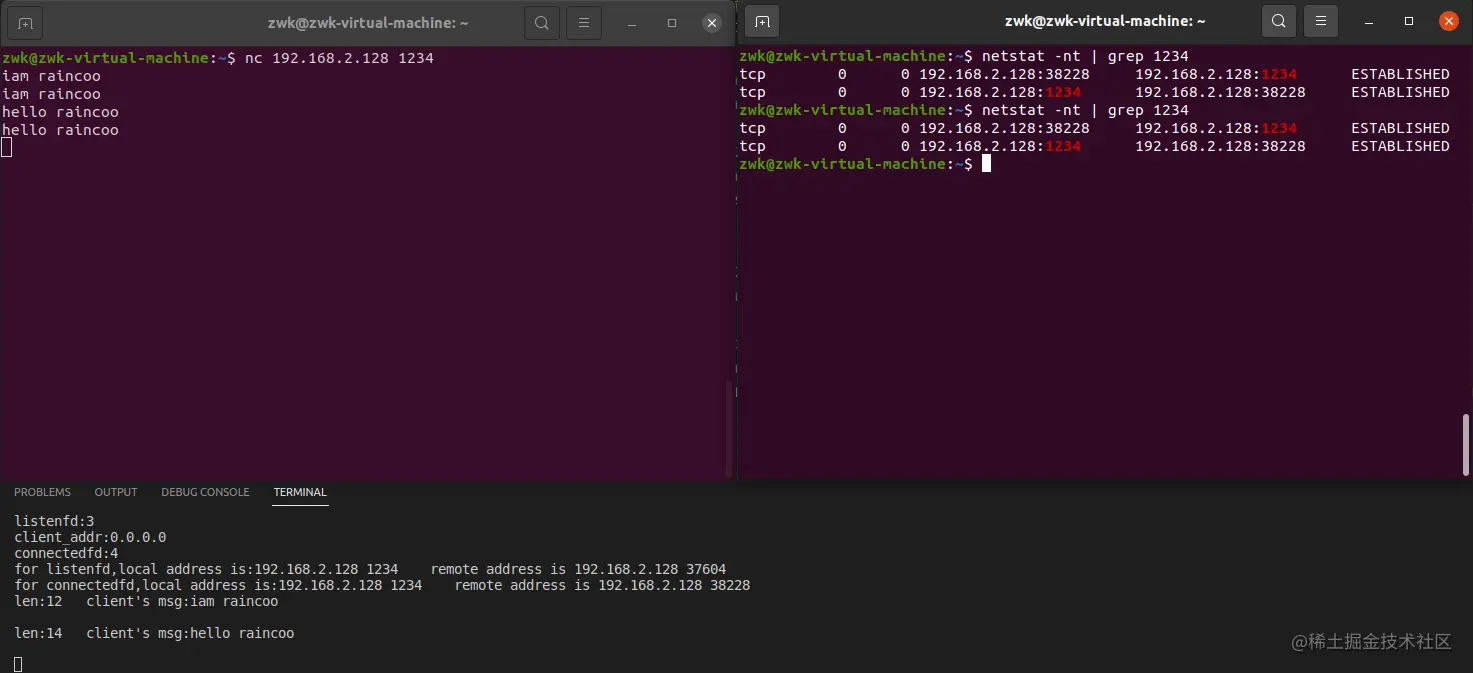Click 'client_addr:0.0.0.0' line

click(90, 537)
